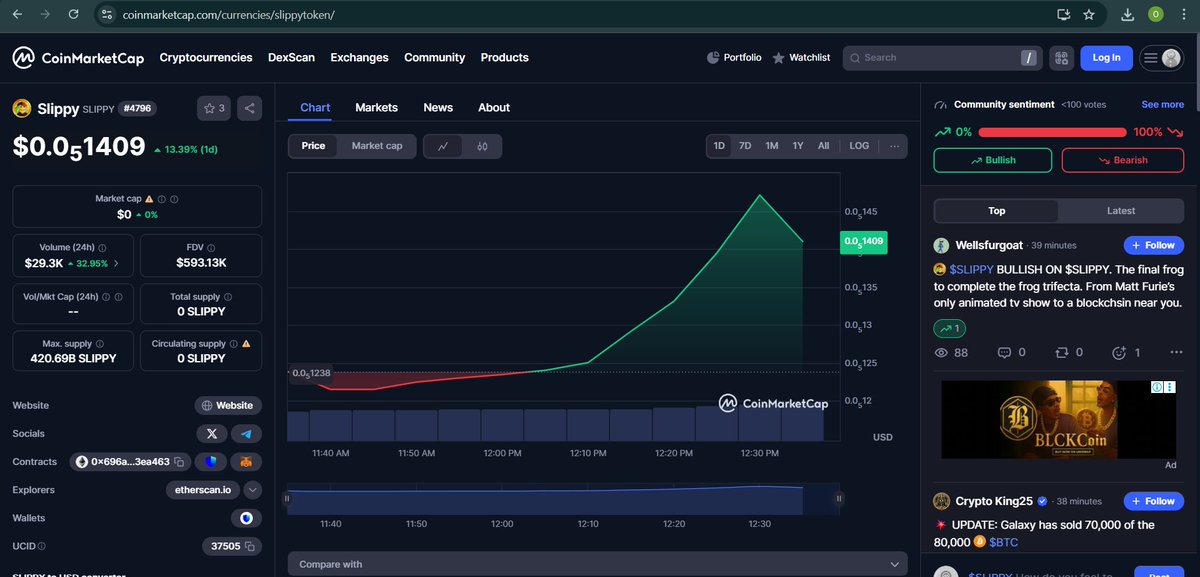This screenshot has height=577, width=1200.
Task: Click See more in community sentiment
Action: [x=1162, y=104]
